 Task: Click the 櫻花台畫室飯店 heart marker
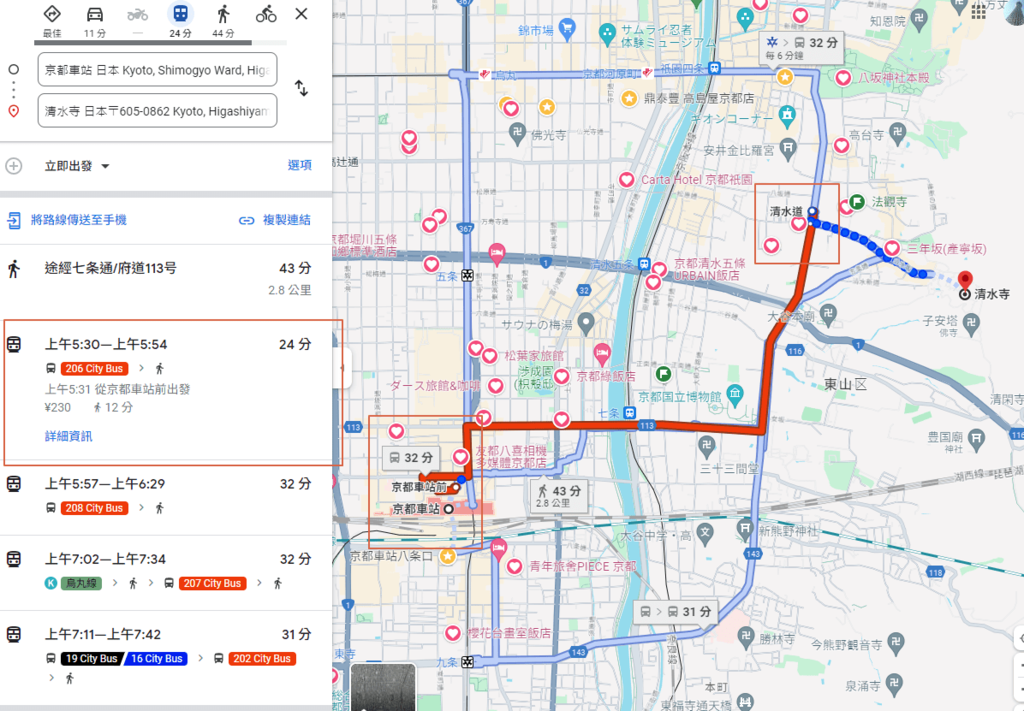pos(453,633)
